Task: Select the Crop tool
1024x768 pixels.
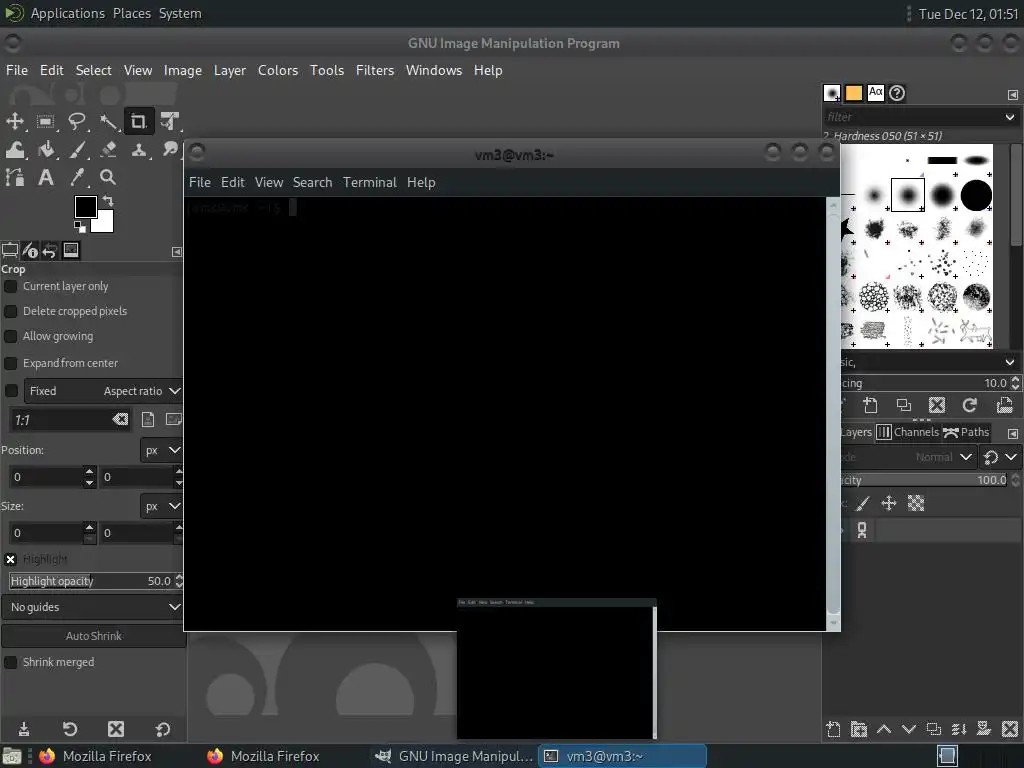Action: (138, 121)
